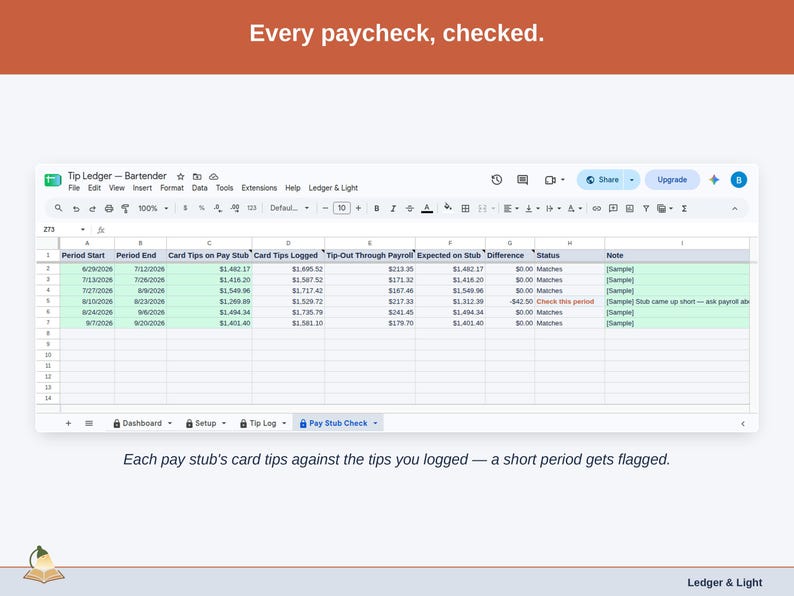
Task: Undo the last action
Action: [x=76, y=209]
